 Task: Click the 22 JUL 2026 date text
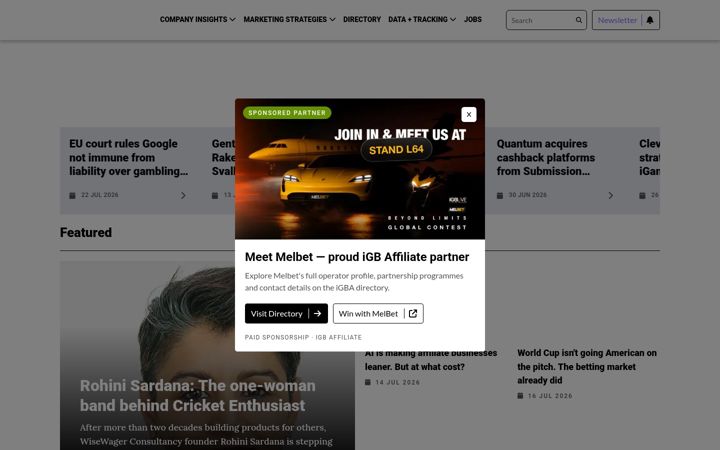coord(100,195)
